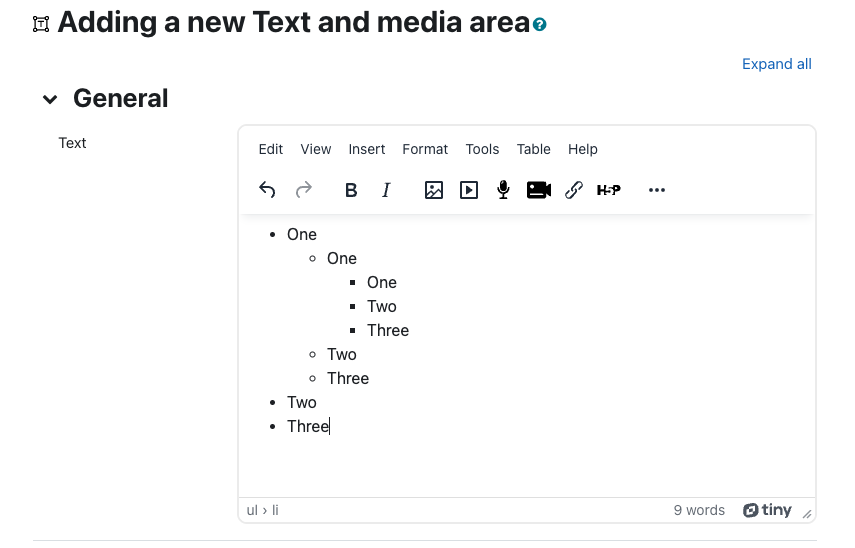Insert a link

pos(574,190)
